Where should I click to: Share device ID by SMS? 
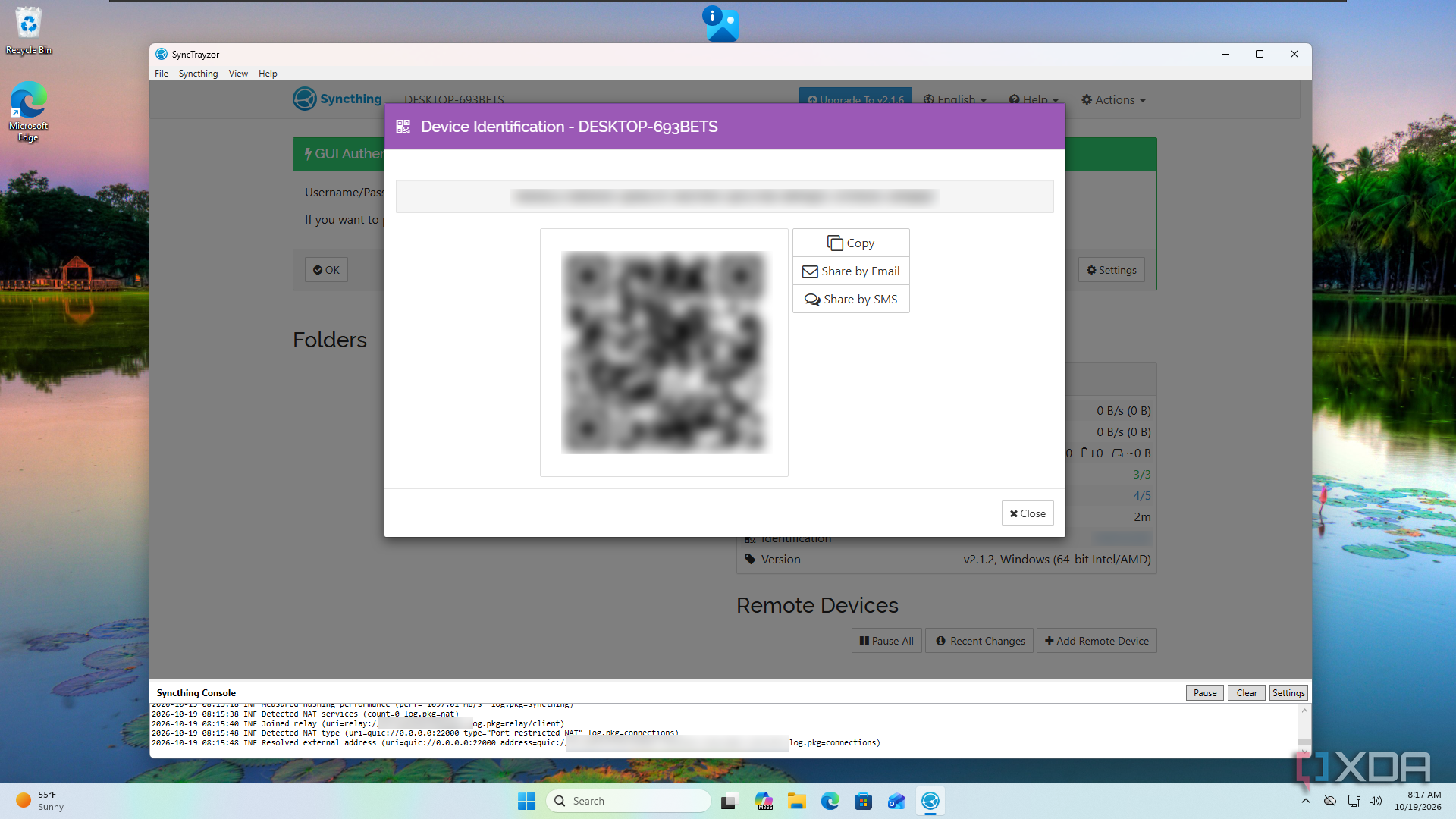click(x=851, y=299)
